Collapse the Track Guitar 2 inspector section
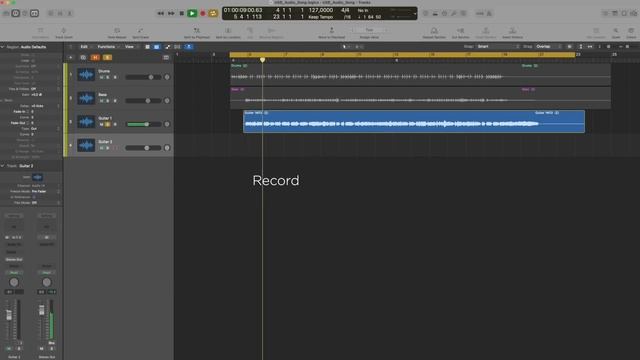 coord(2,166)
